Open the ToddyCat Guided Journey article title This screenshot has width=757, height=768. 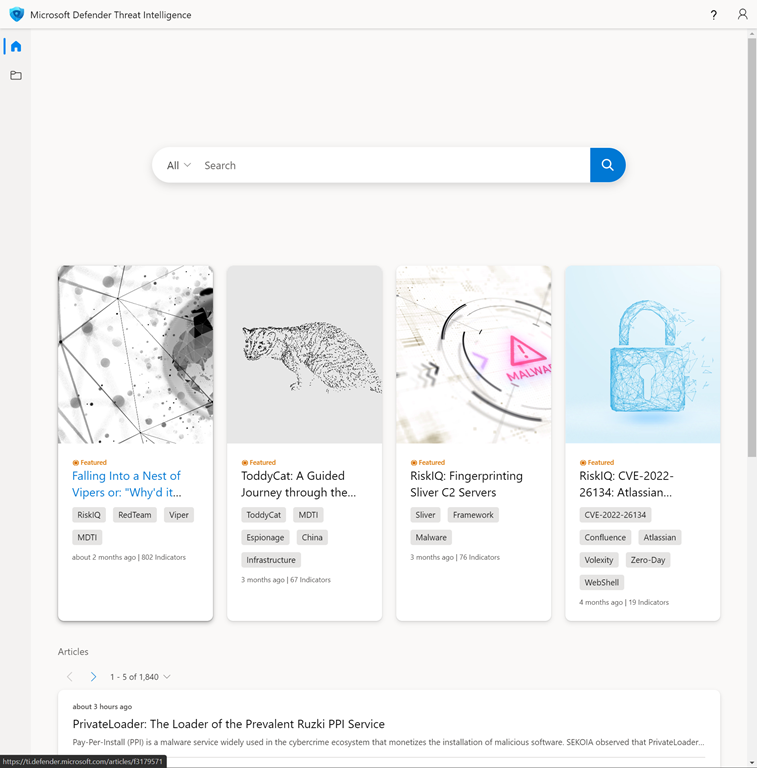coord(298,484)
